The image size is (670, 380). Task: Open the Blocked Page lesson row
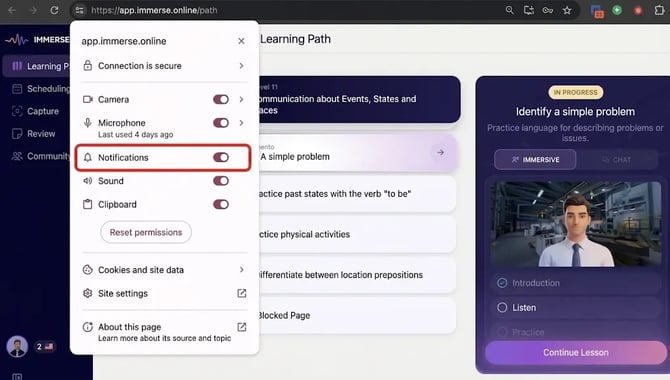point(356,315)
